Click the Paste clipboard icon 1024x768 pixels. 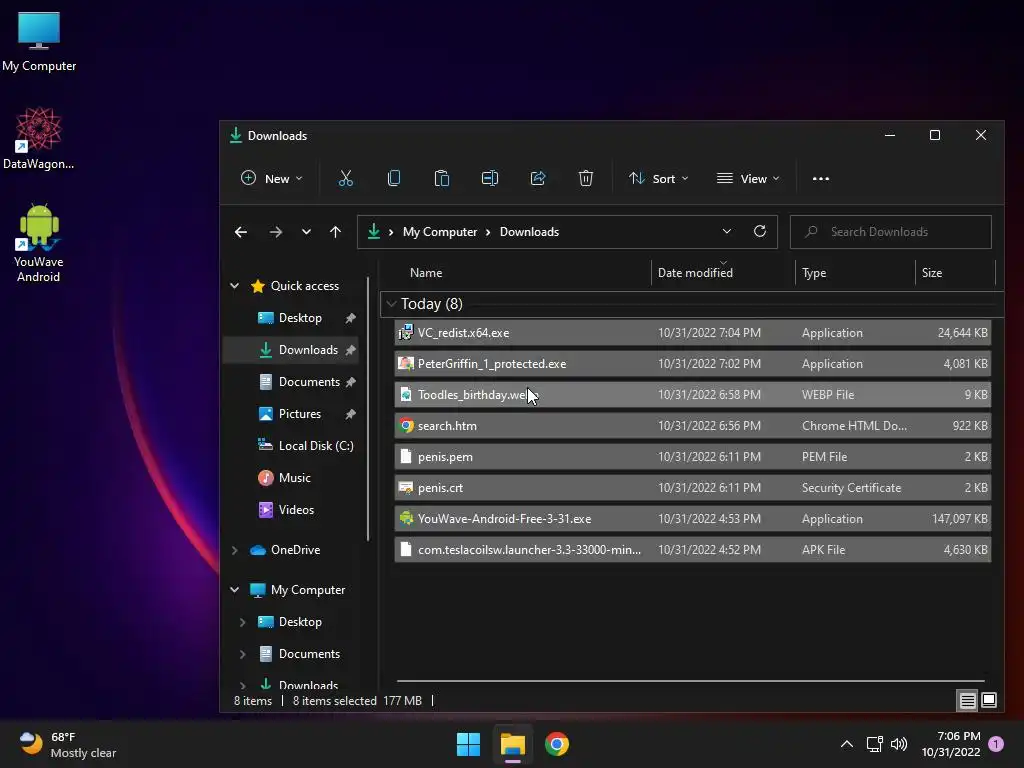pyautogui.click(x=441, y=178)
